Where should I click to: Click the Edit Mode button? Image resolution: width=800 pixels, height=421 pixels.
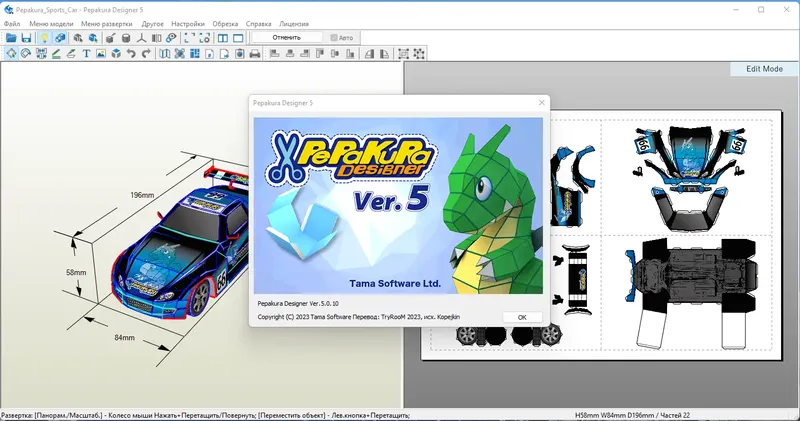[764, 69]
